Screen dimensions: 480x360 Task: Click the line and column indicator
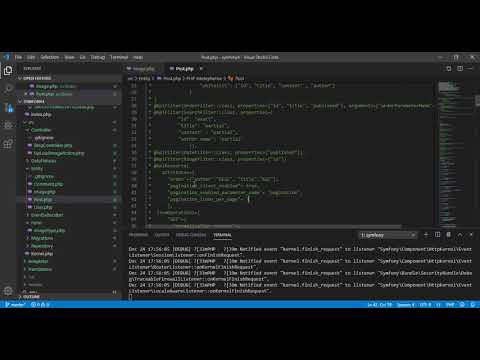coord(379,305)
